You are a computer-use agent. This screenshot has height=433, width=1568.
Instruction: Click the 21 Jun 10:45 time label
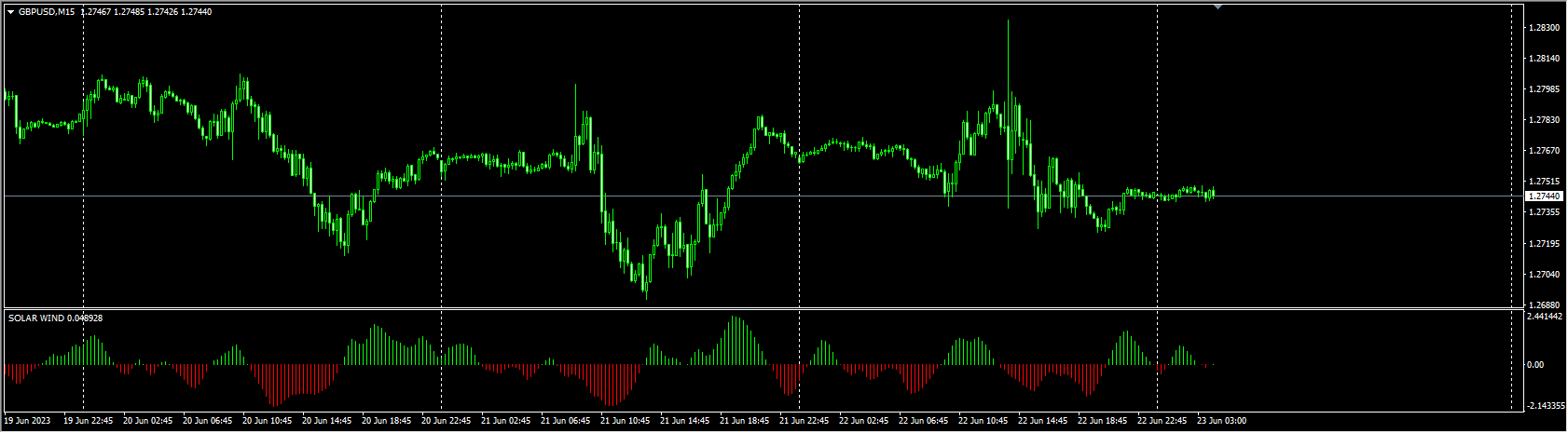[x=626, y=421]
